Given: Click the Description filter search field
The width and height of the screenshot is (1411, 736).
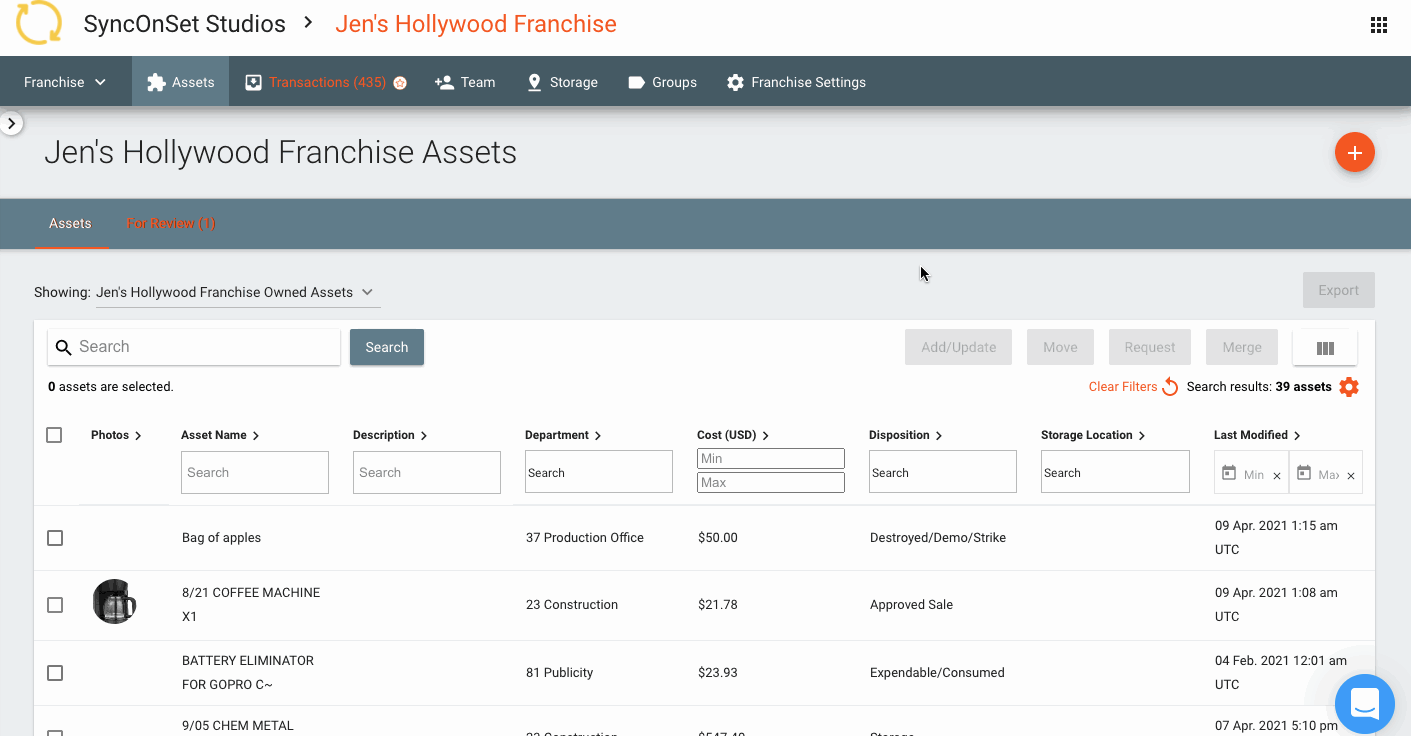Looking at the screenshot, I should coord(427,472).
